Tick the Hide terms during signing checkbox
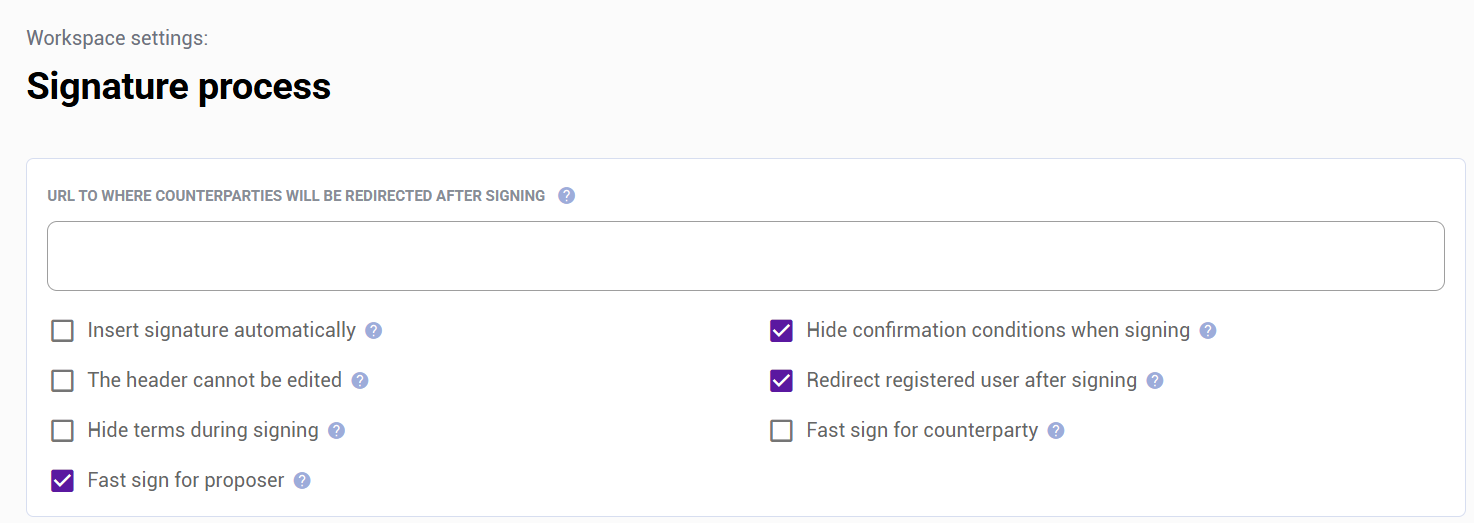1474x523 pixels. (x=63, y=431)
